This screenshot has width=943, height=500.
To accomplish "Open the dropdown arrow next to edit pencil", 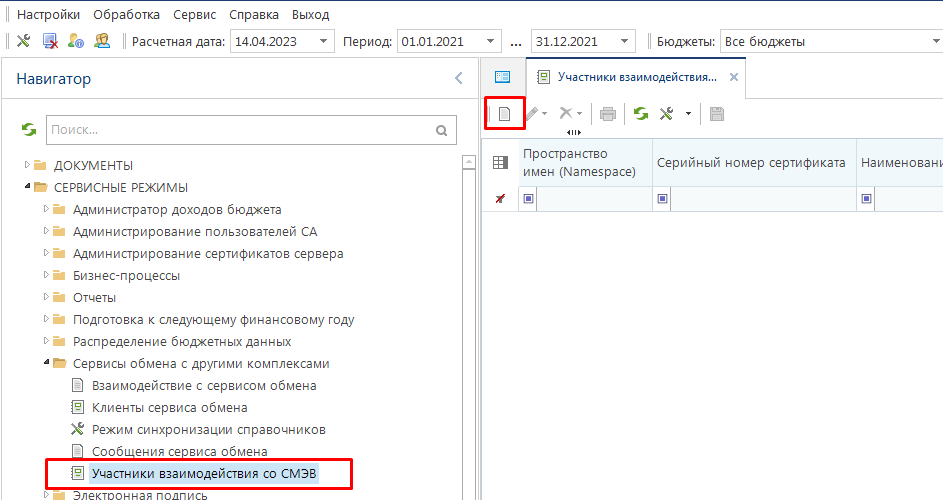I will tap(544, 113).
